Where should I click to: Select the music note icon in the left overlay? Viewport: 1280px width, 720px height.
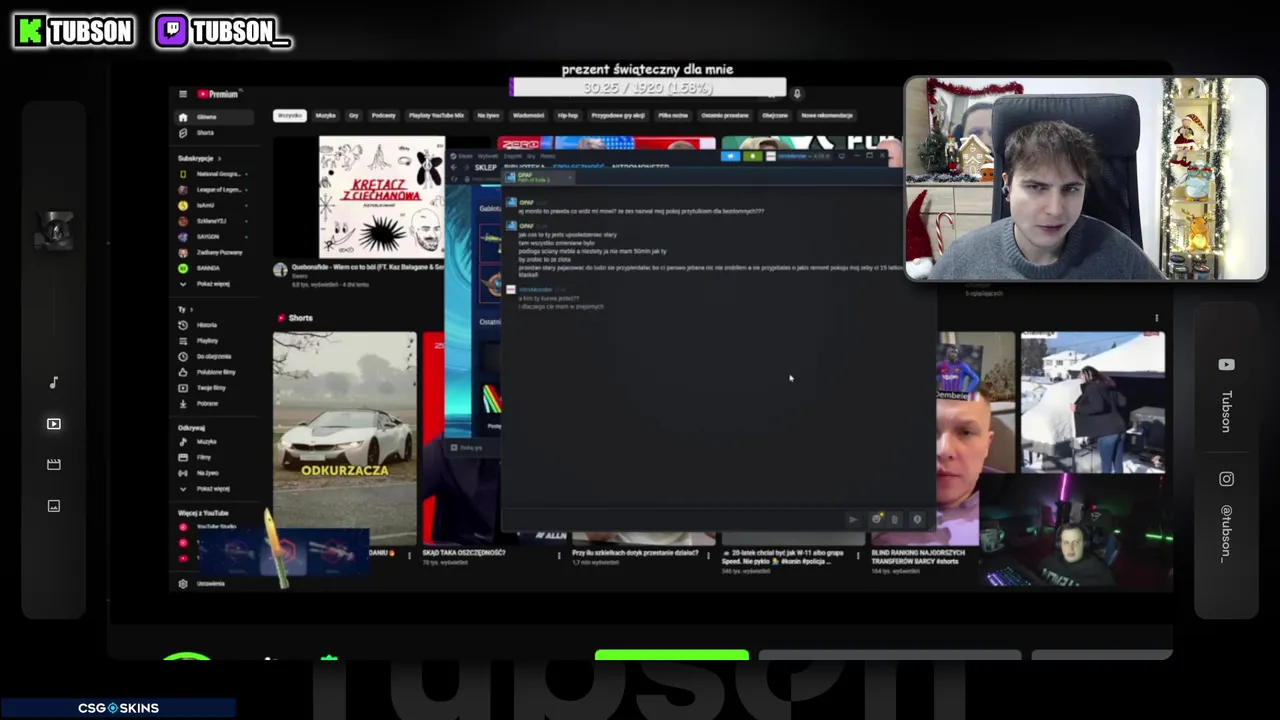[x=54, y=382]
